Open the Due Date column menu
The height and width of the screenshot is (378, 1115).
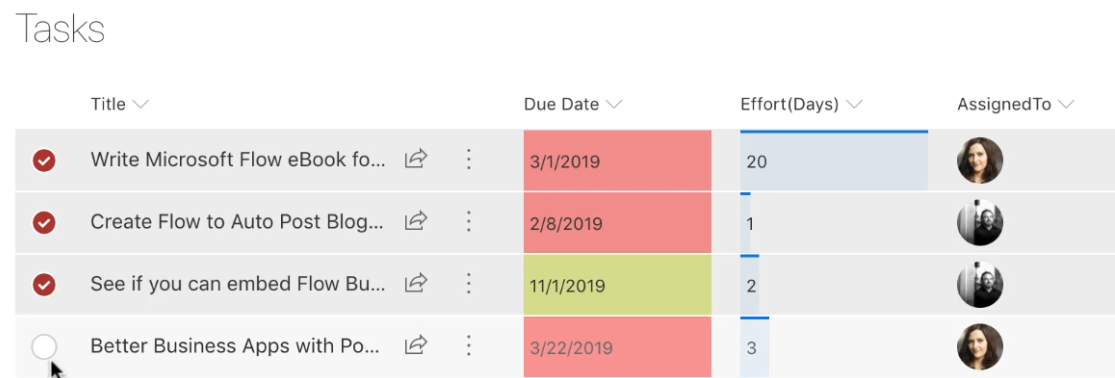pyautogui.click(x=614, y=104)
